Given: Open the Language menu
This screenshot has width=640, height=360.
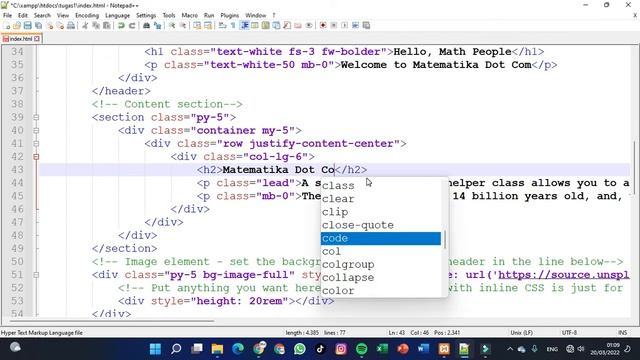Looking at the screenshot, I should pos(117,16).
